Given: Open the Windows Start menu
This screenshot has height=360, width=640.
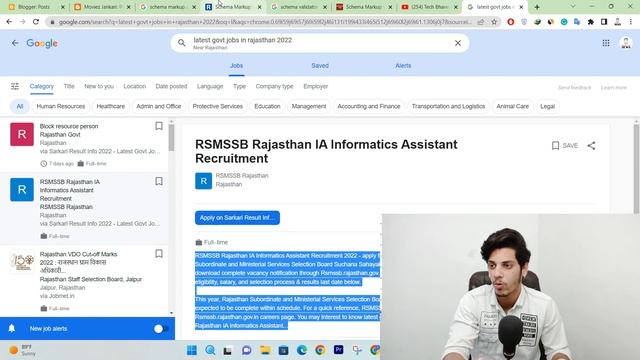Looking at the screenshot, I should 192,350.
